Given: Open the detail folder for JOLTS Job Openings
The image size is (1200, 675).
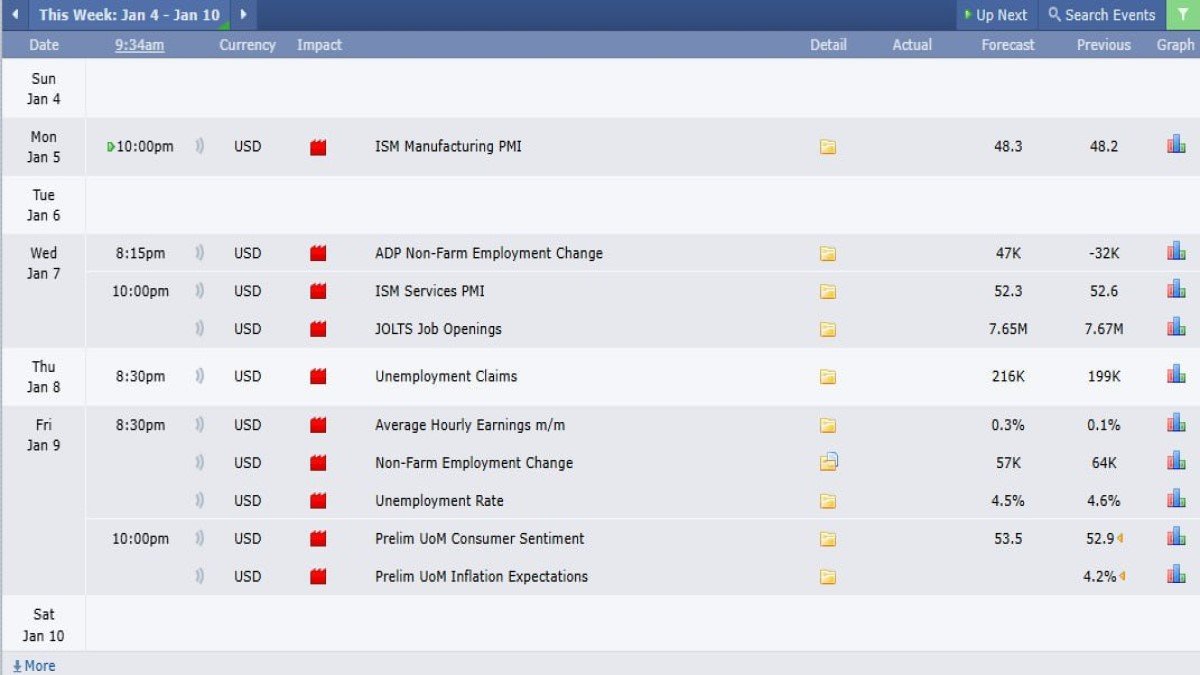Looking at the screenshot, I should 828,328.
